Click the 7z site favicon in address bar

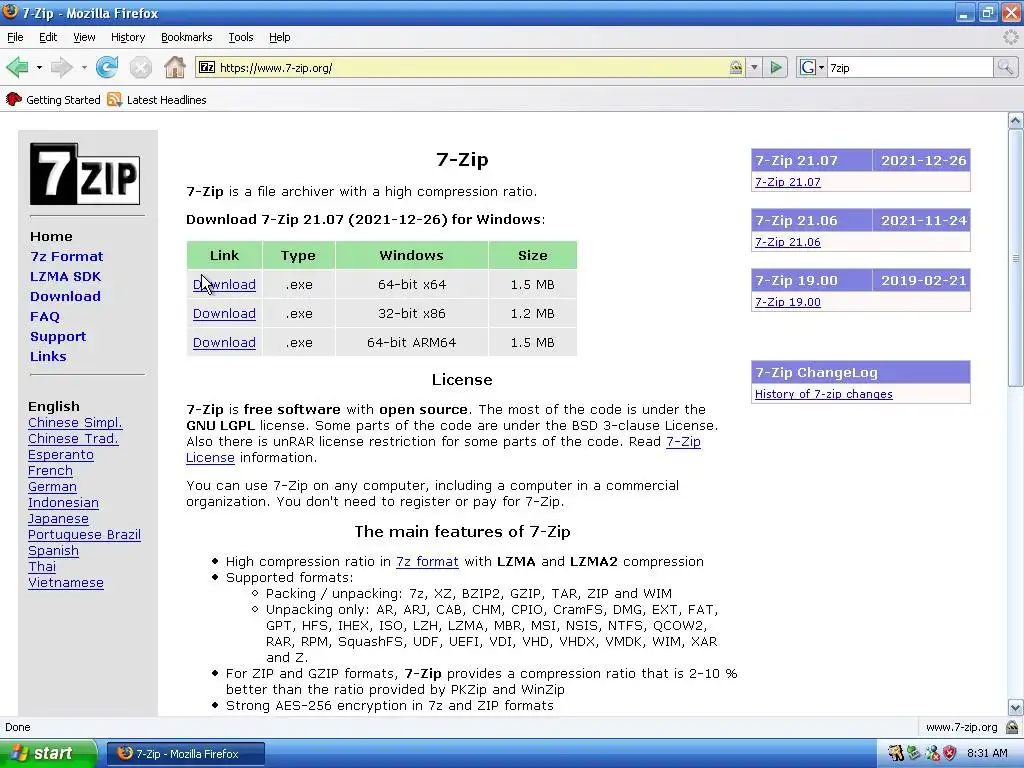206,67
